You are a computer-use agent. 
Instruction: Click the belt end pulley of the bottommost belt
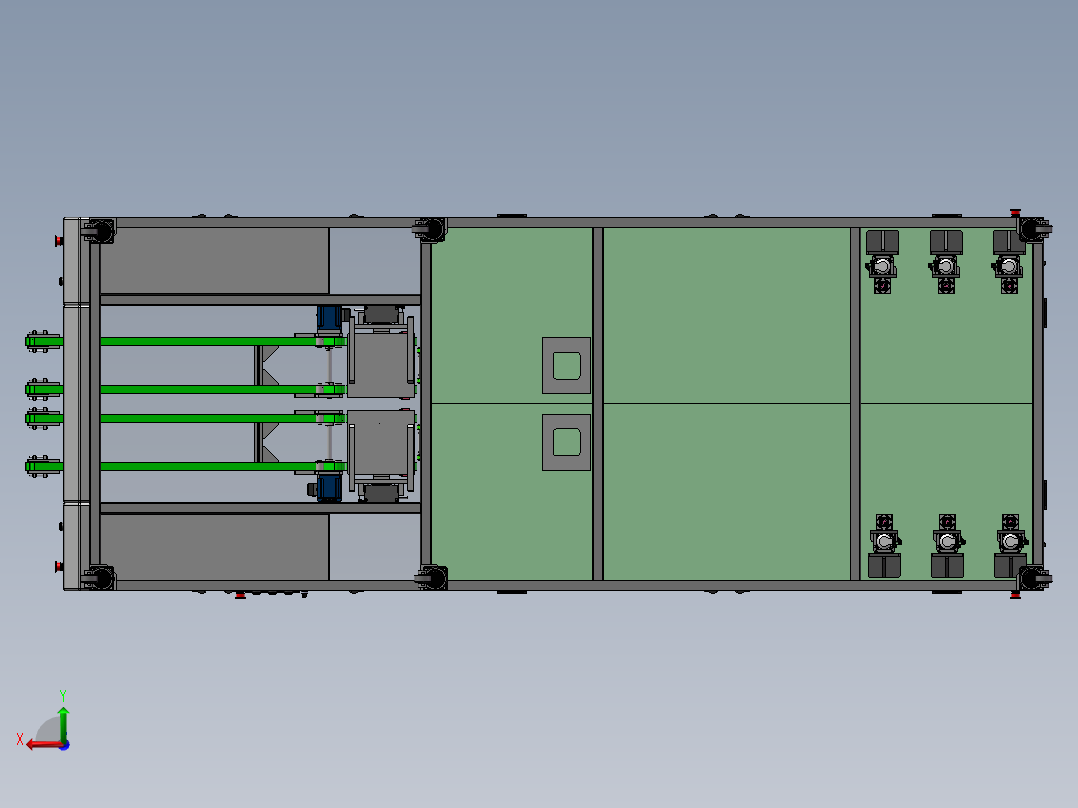(x=43, y=466)
